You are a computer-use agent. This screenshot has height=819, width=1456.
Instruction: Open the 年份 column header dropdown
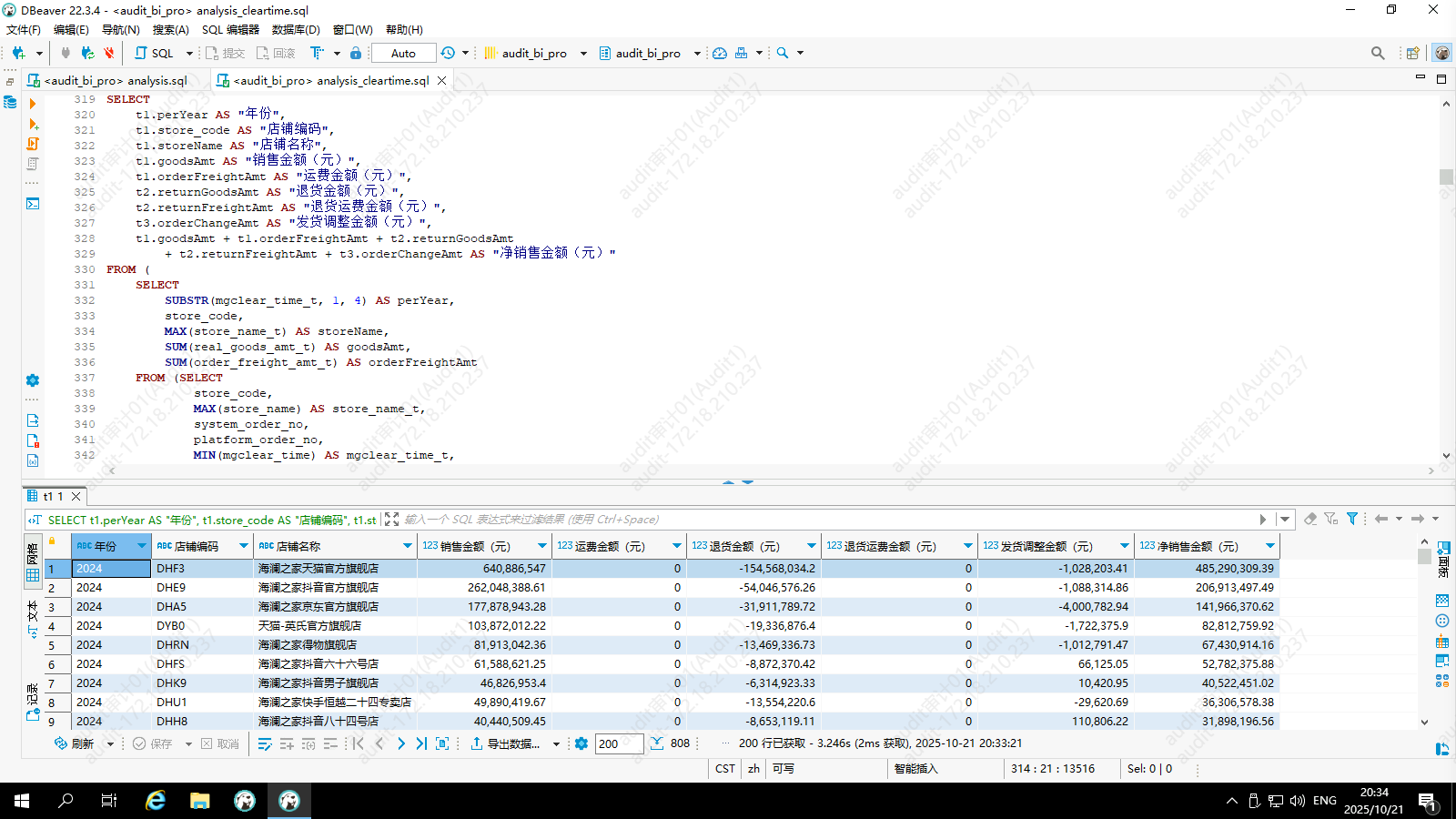point(142,546)
